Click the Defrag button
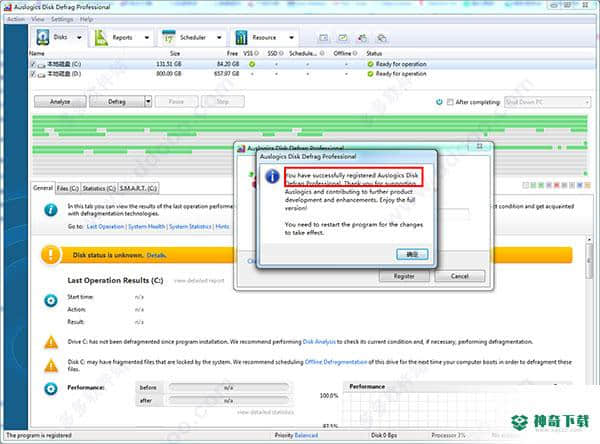Image resolution: width=600 pixels, height=444 pixels. point(117,101)
